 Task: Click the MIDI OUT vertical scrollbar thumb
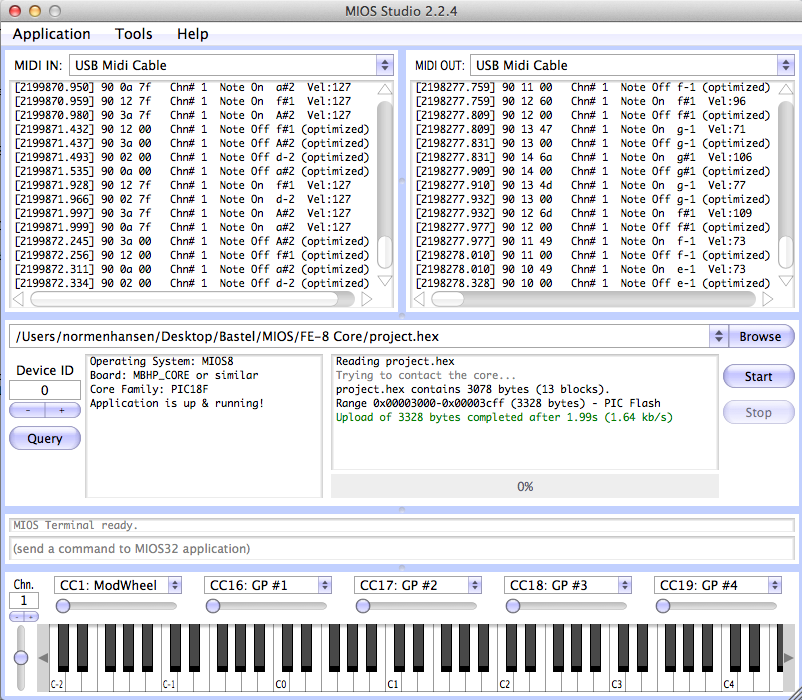coord(786,252)
